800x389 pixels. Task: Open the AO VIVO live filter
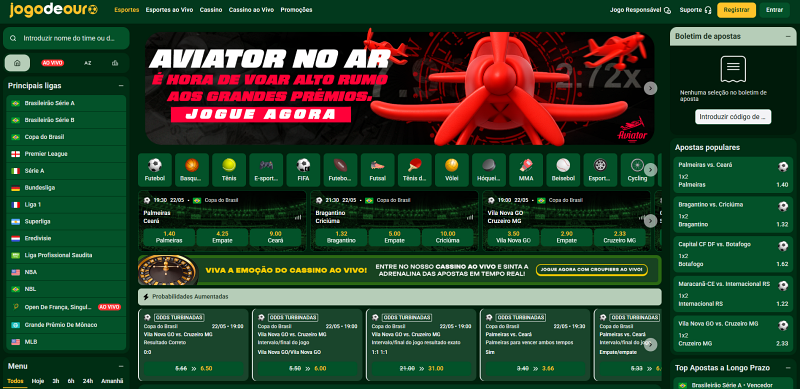click(x=53, y=63)
